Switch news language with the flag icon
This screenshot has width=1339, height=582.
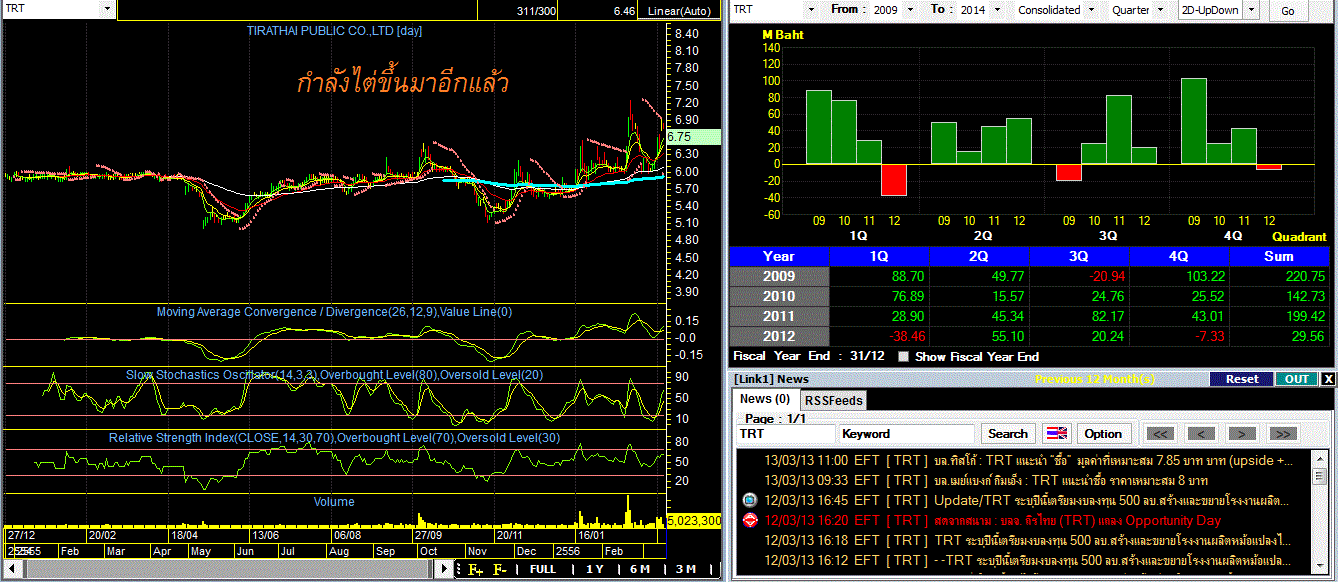coord(1057,434)
